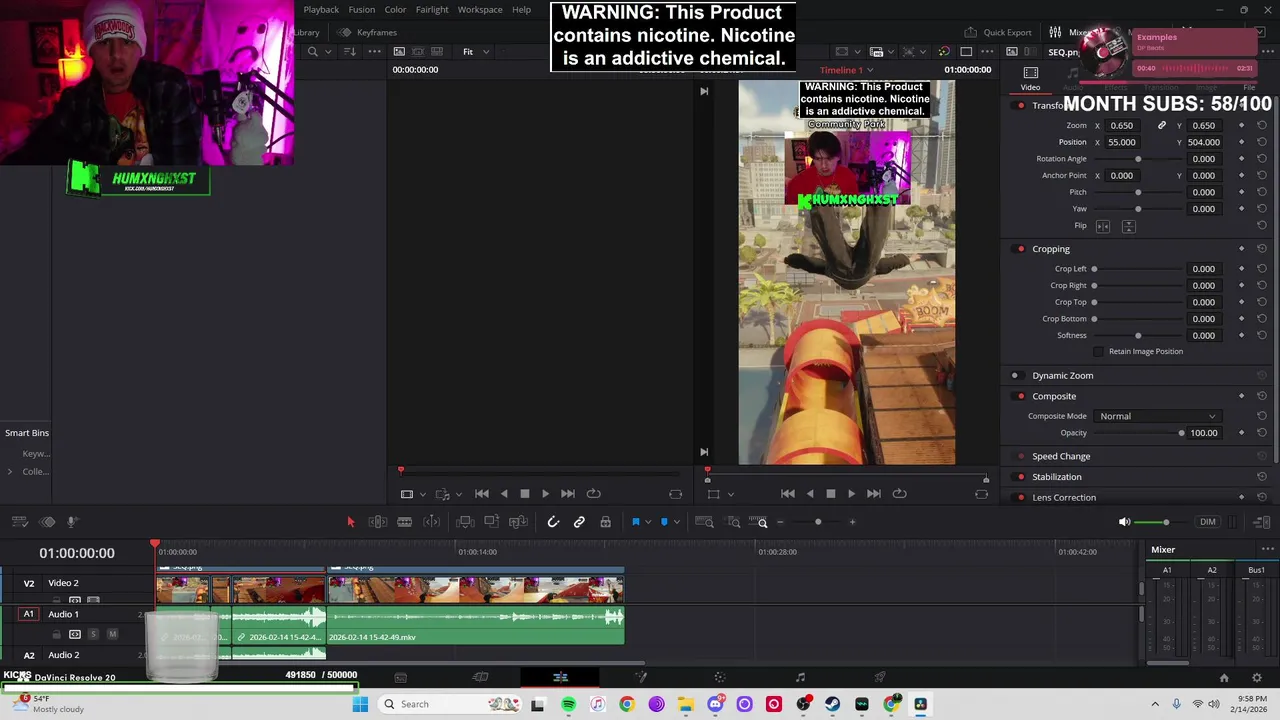The height and width of the screenshot is (720, 1280).
Task: Click the Detail Zoom icon
Action: (x=733, y=522)
